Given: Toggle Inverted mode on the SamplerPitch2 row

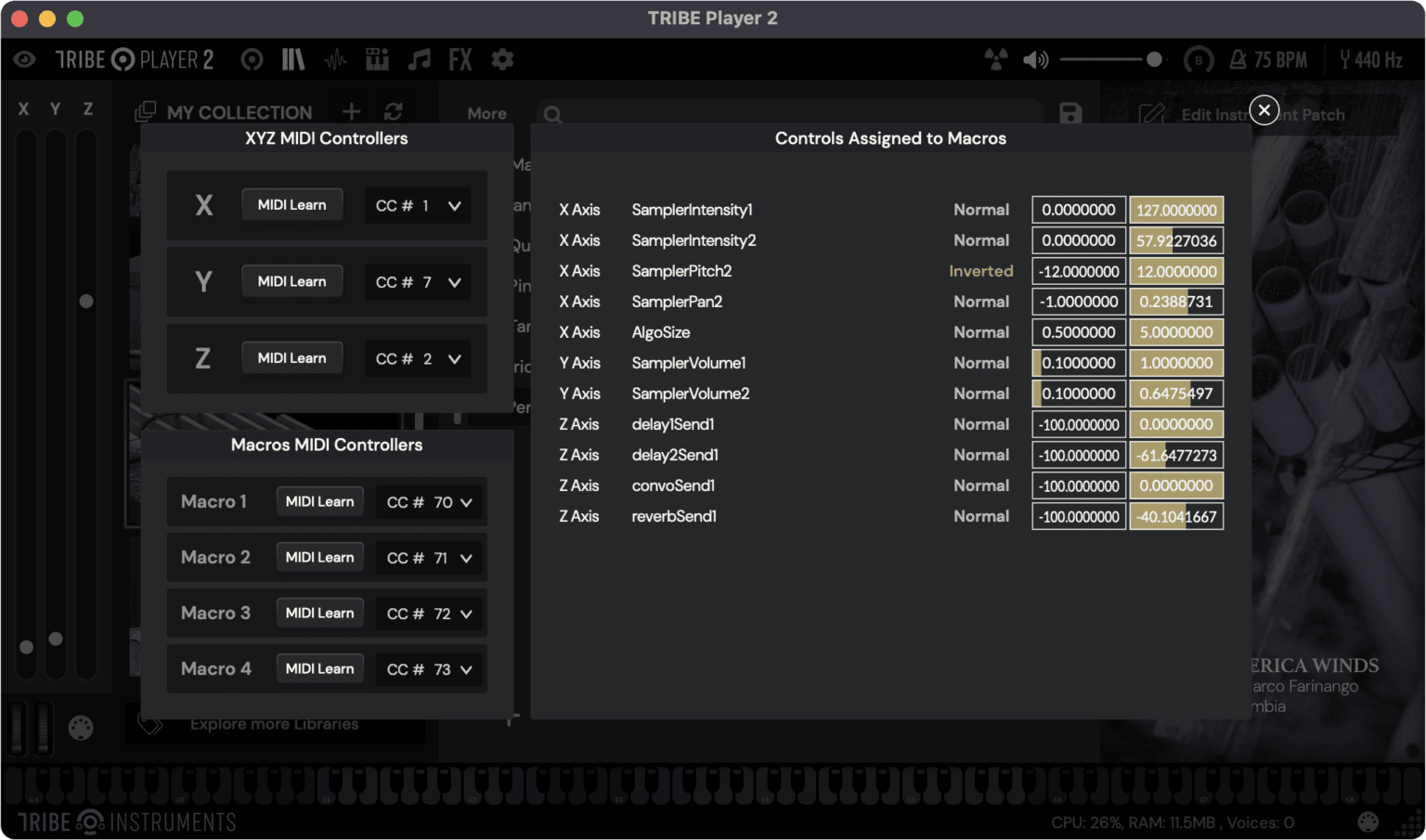Looking at the screenshot, I should tap(981, 270).
